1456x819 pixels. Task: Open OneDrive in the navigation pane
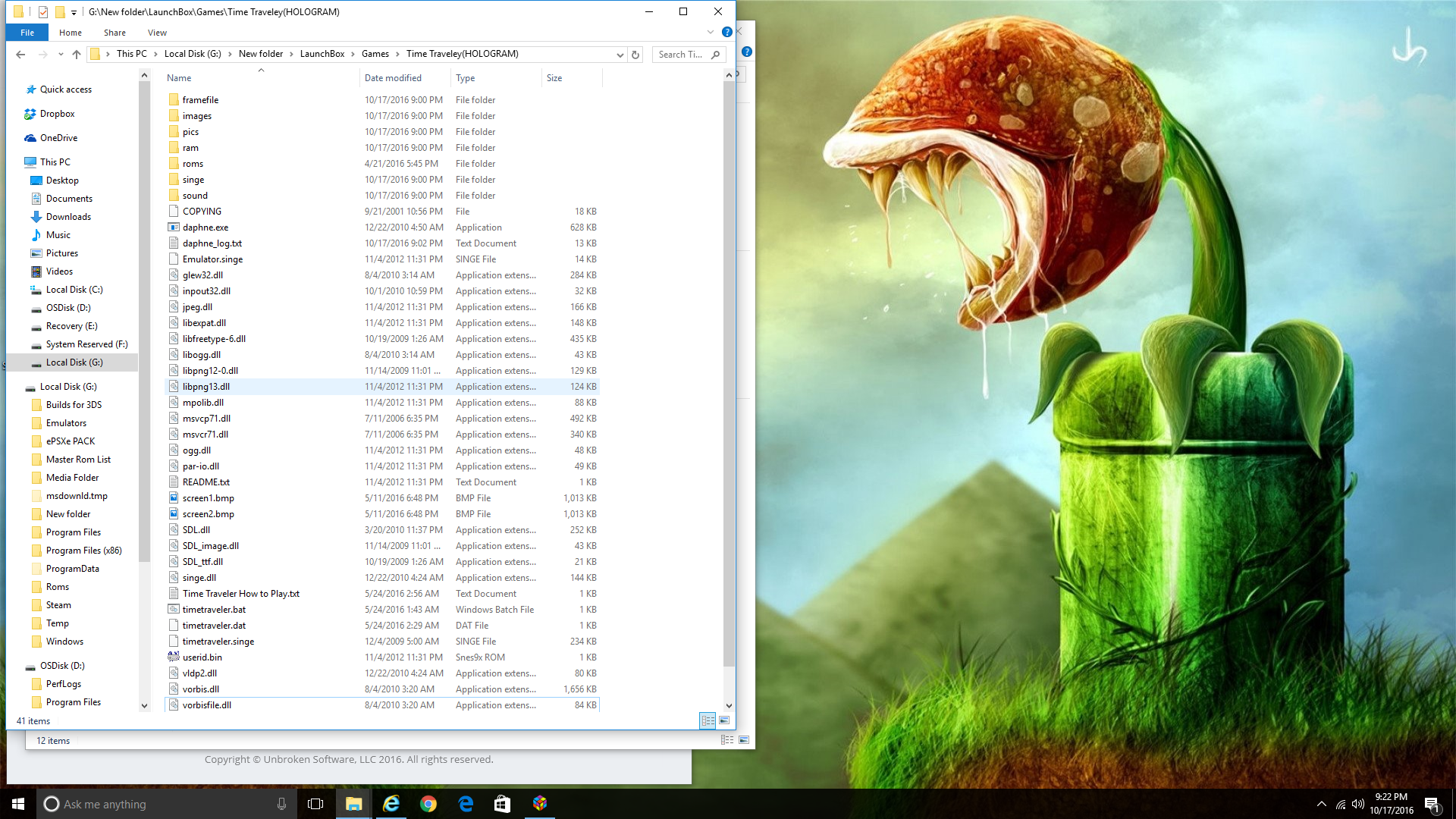pyautogui.click(x=58, y=138)
